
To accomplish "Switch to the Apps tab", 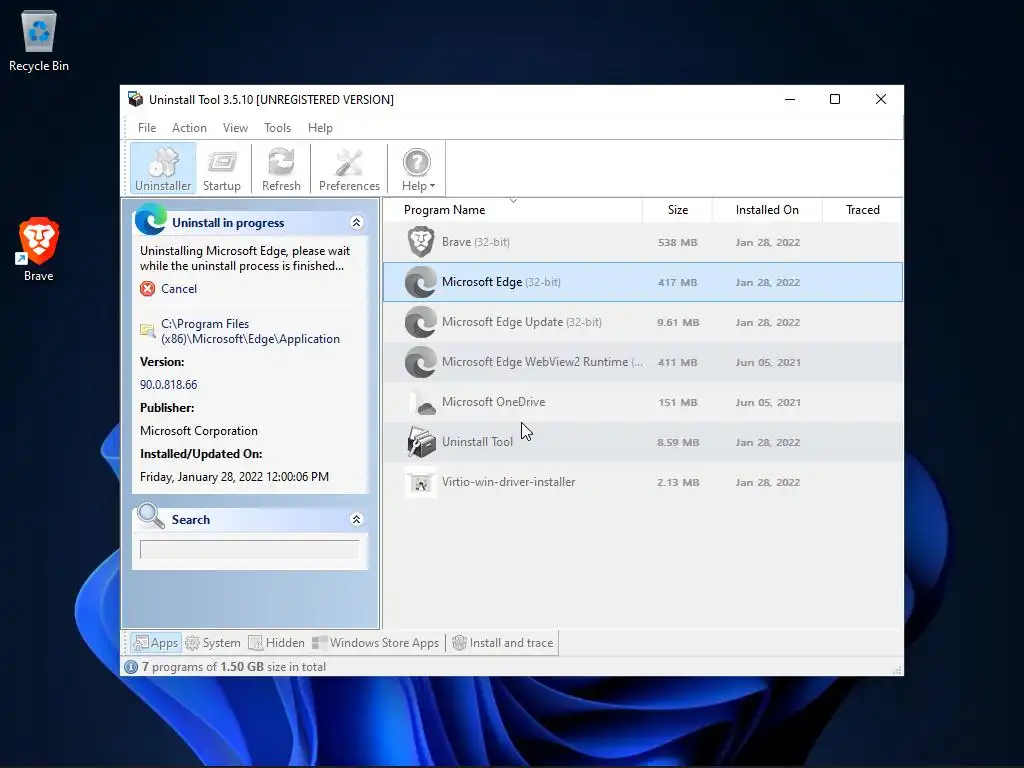I will pos(155,643).
